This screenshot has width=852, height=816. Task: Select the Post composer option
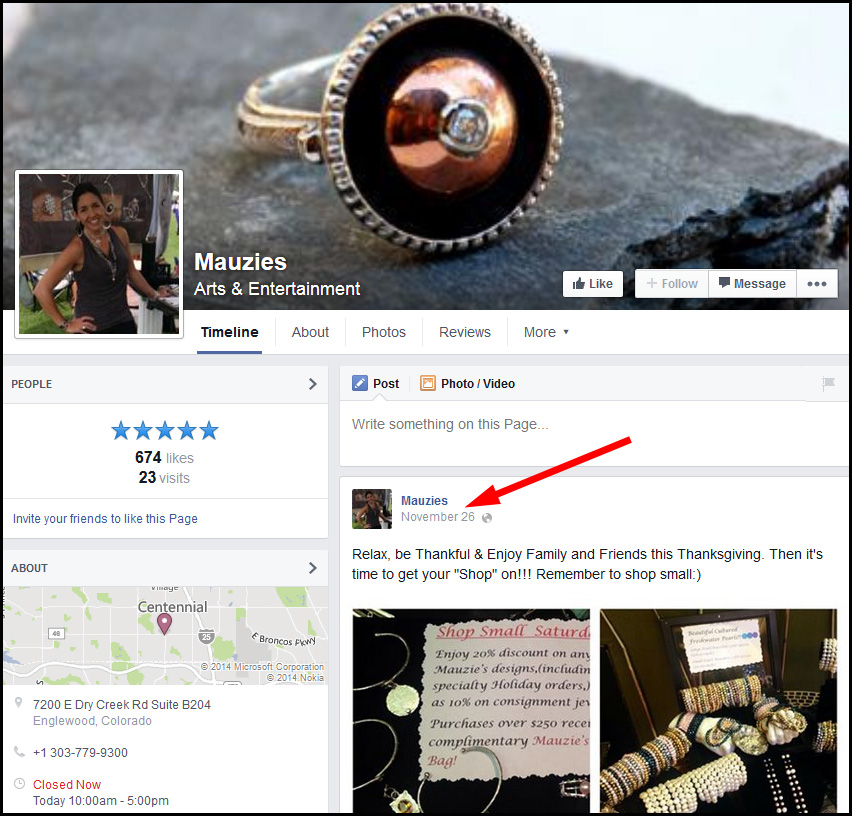(x=375, y=384)
